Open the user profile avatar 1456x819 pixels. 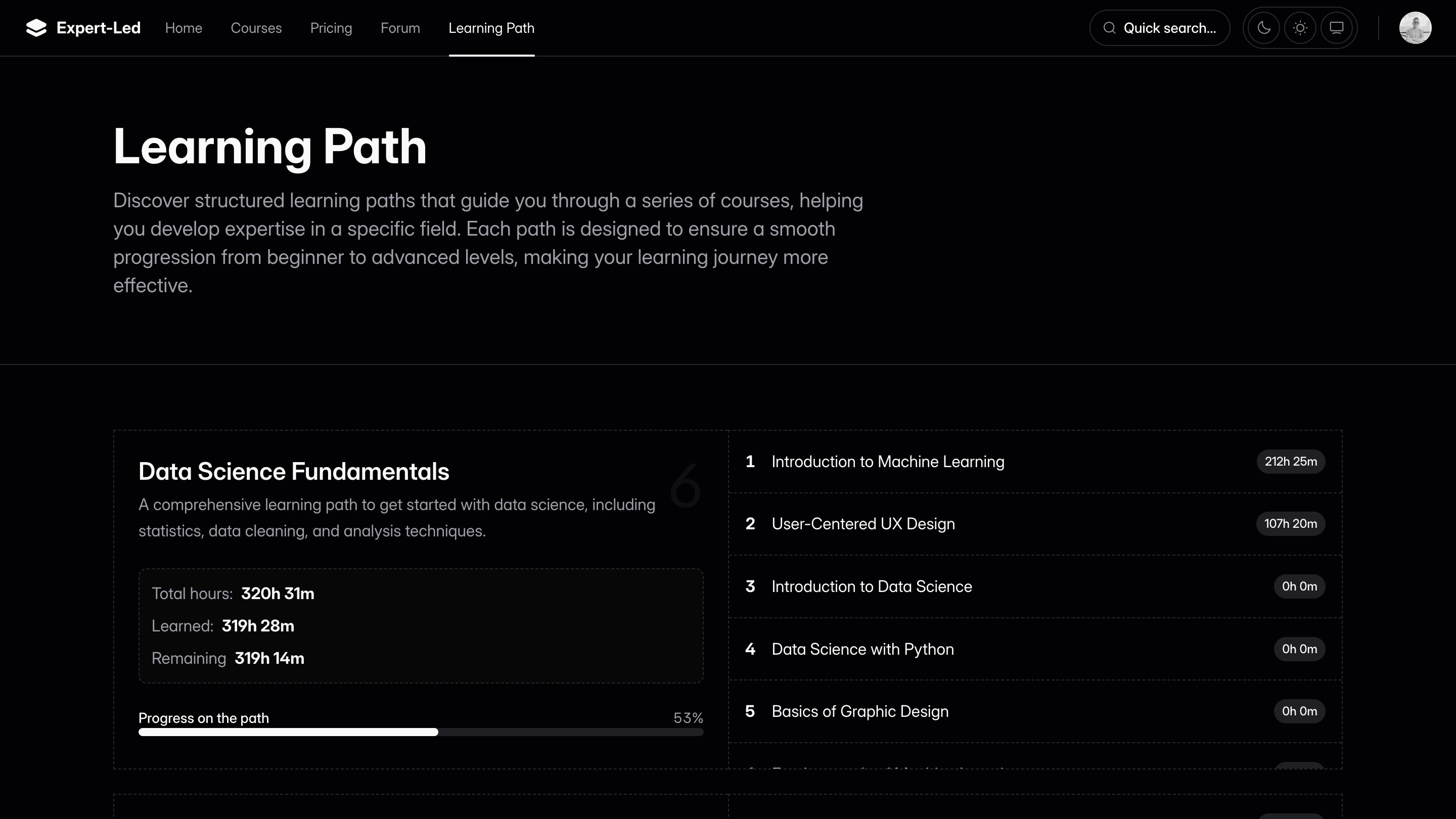pos(1415,28)
